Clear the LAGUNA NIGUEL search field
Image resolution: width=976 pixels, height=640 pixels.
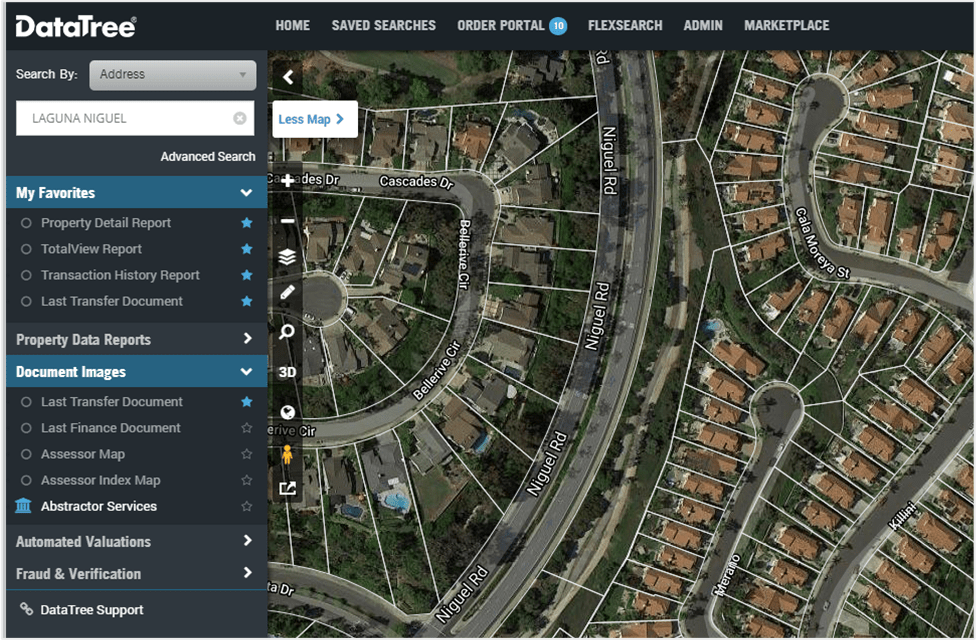pyautogui.click(x=239, y=117)
